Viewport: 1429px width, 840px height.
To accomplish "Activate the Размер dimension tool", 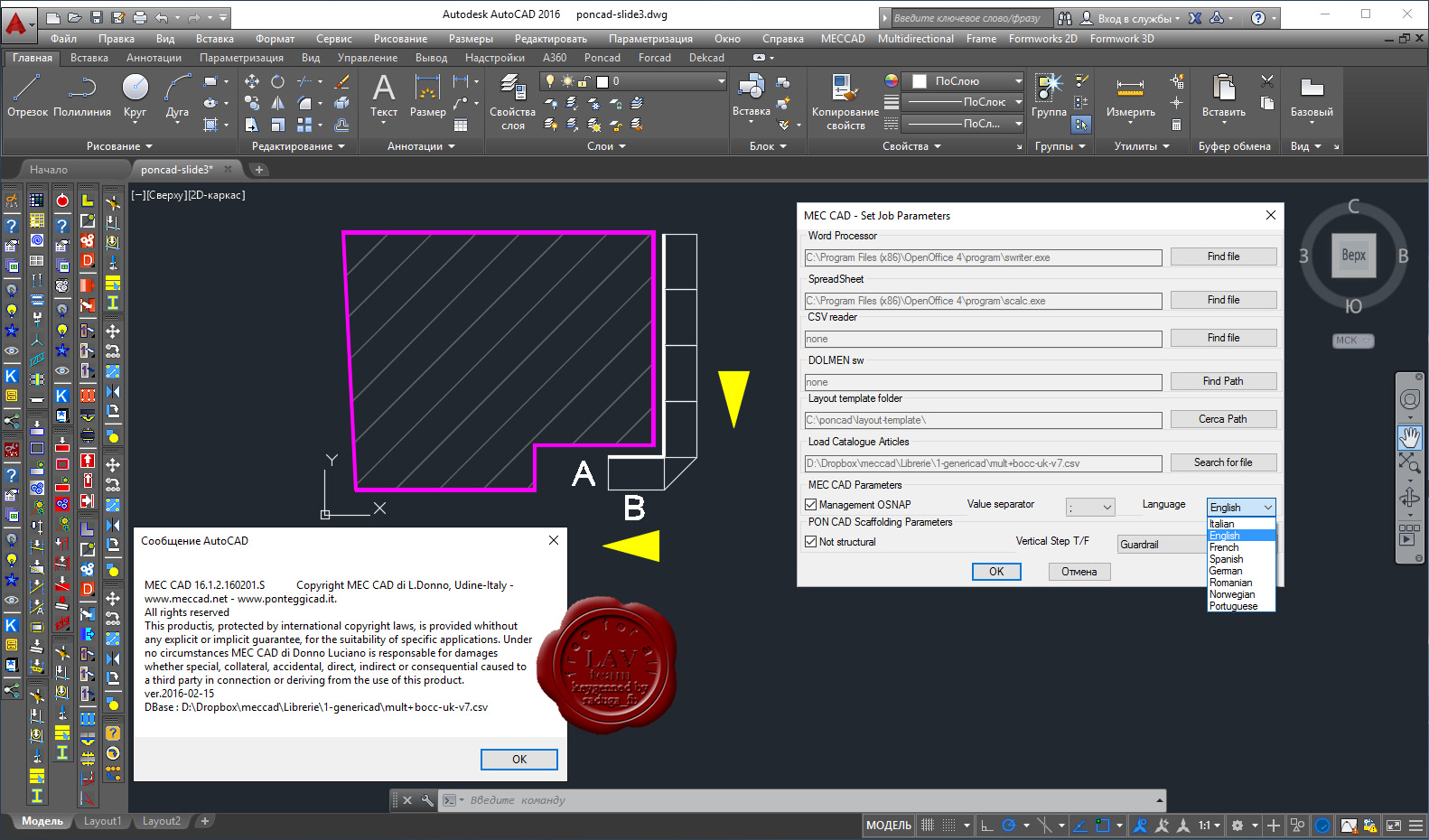I will click(427, 95).
